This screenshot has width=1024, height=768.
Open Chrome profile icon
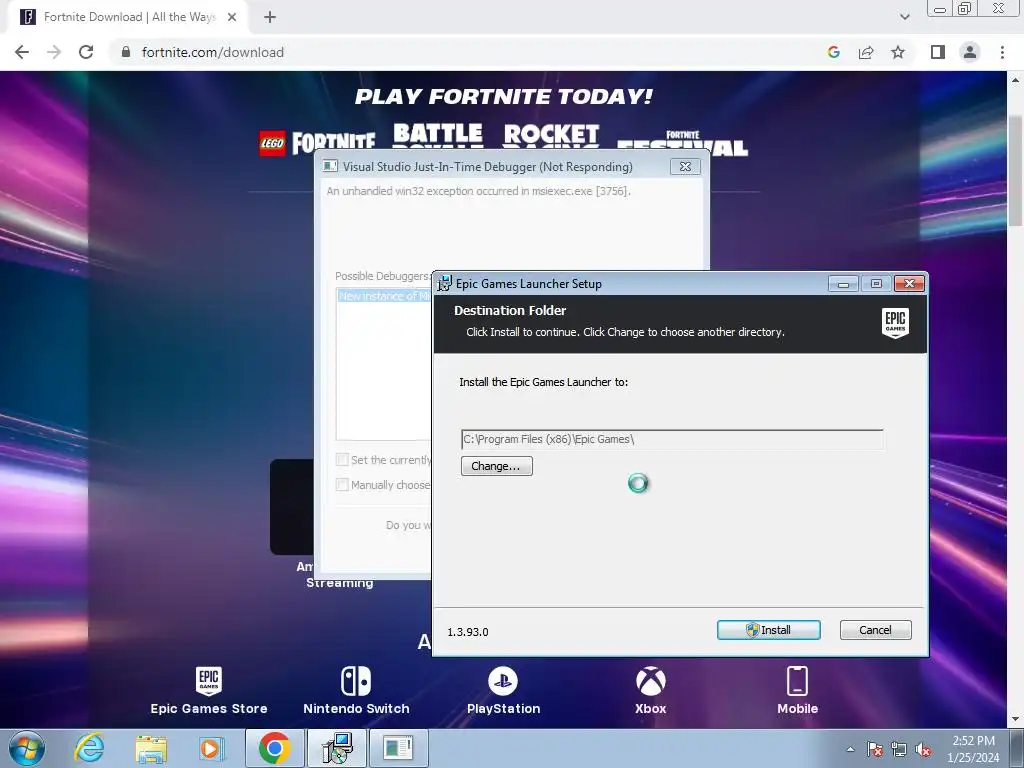pos(970,52)
